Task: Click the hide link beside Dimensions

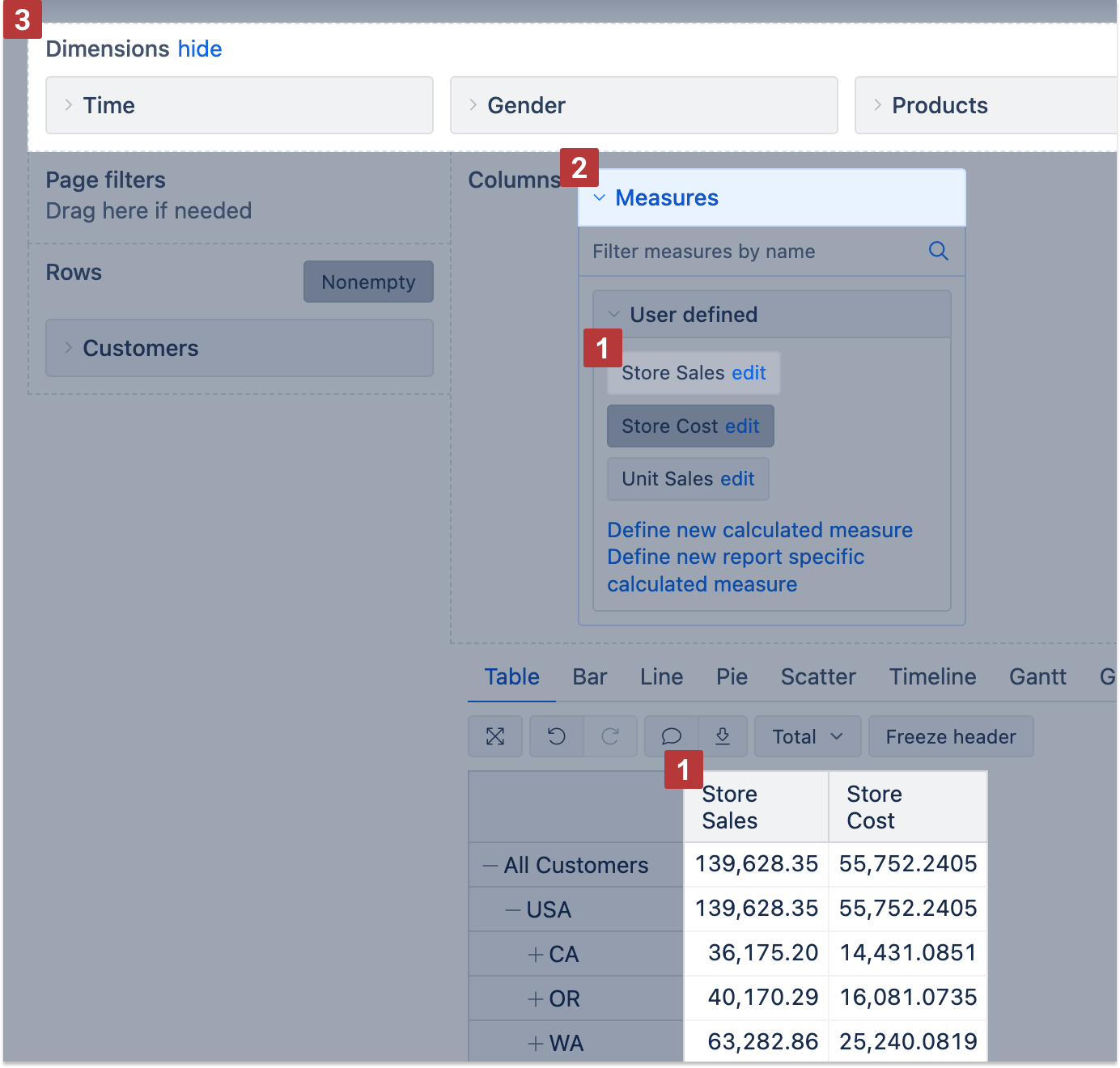Action: (x=200, y=49)
